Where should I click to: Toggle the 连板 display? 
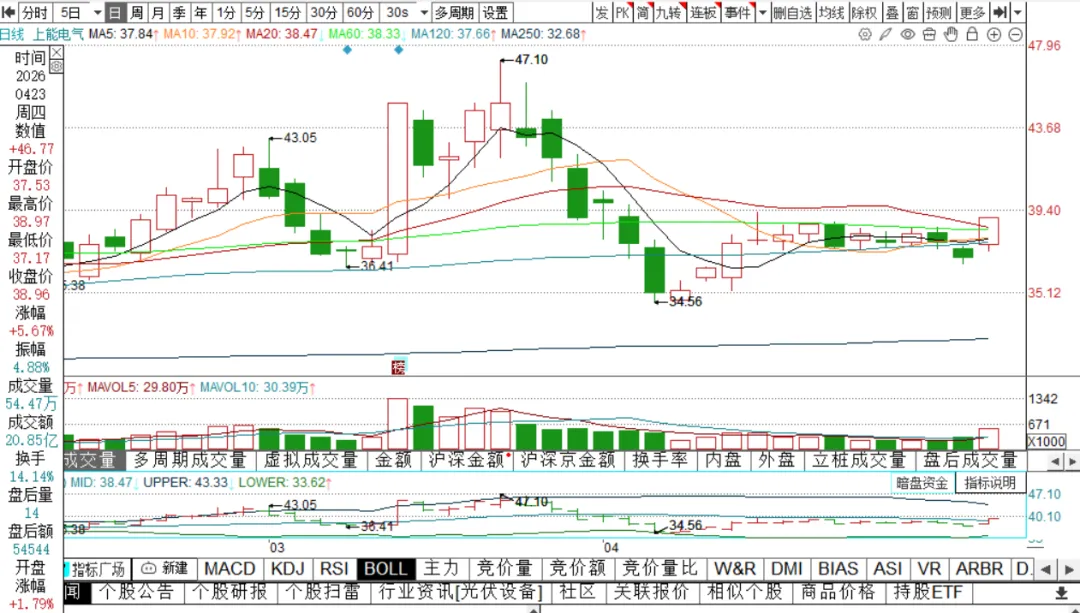click(x=703, y=12)
